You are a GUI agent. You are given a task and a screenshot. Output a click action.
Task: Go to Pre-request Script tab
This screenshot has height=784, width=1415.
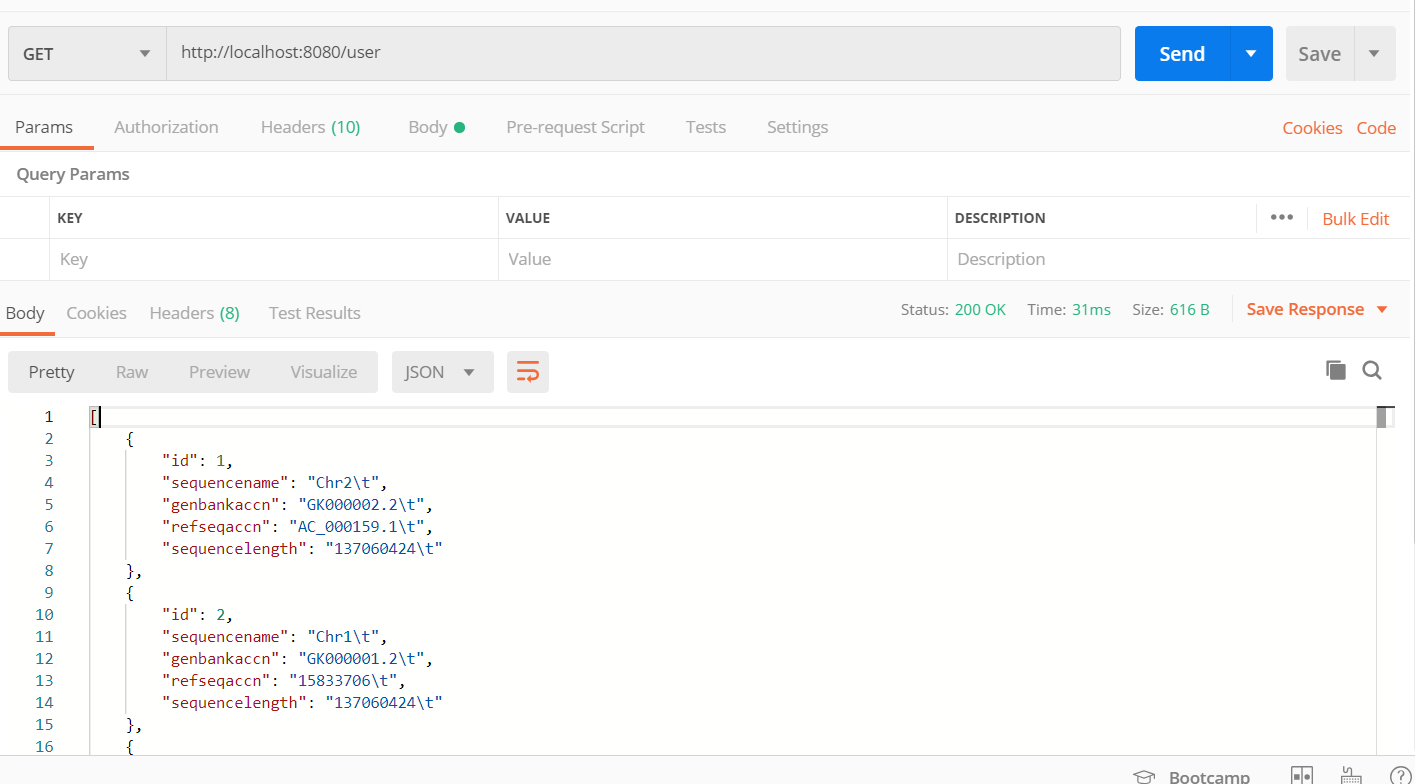pos(575,127)
